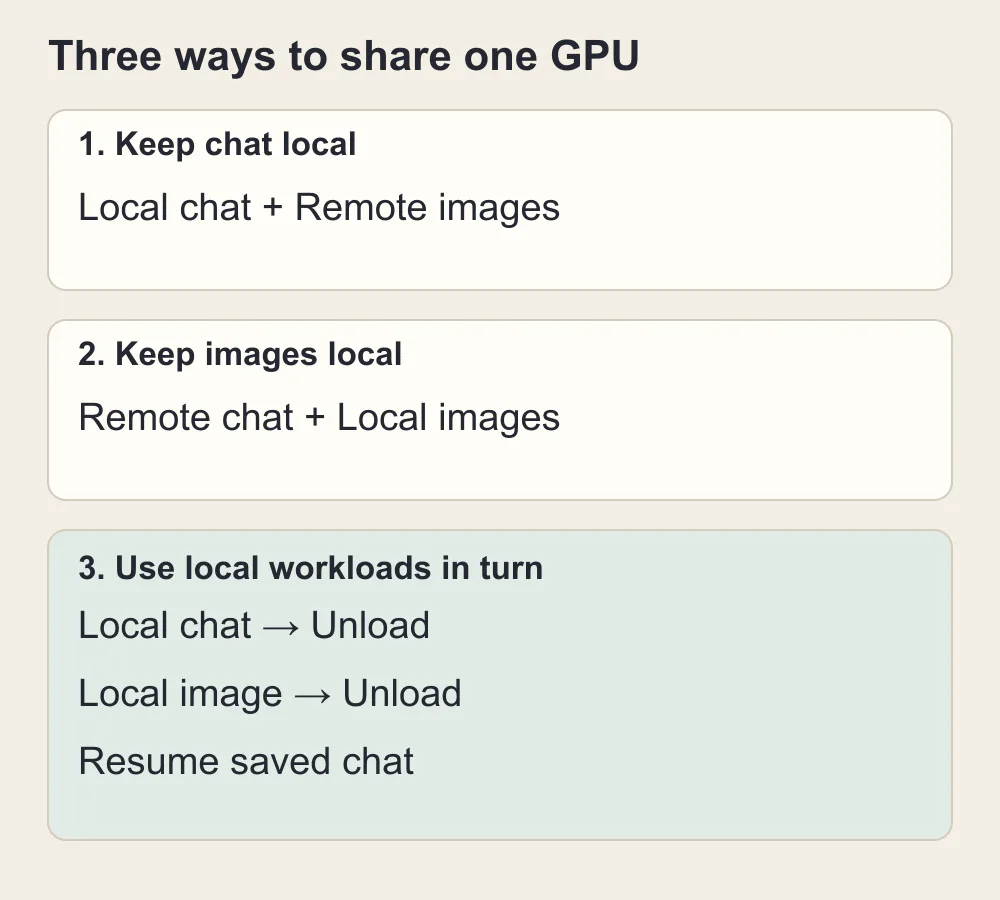Click the arrow after 'Local image'
Screen dimensions: 1000x900
coord(312,696)
